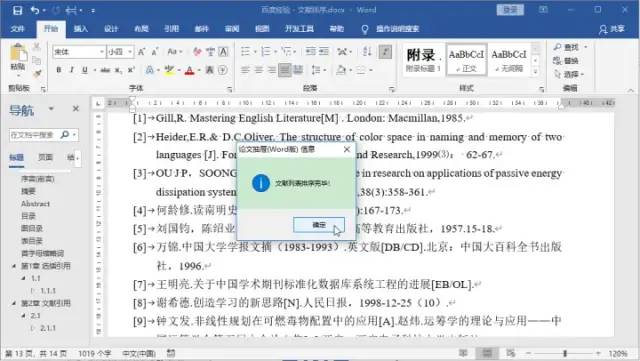Click the red font color icon
Image resolution: width=640 pixels, height=361 pixels.
point(189,70)
